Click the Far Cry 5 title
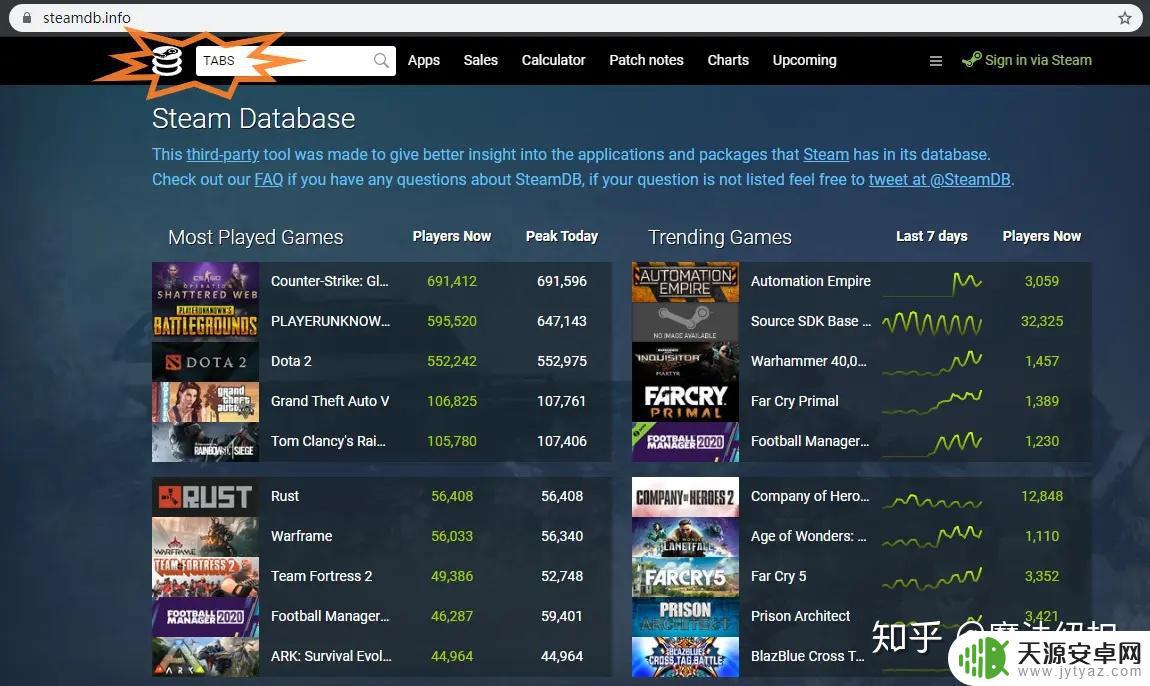 coord(778,576)
